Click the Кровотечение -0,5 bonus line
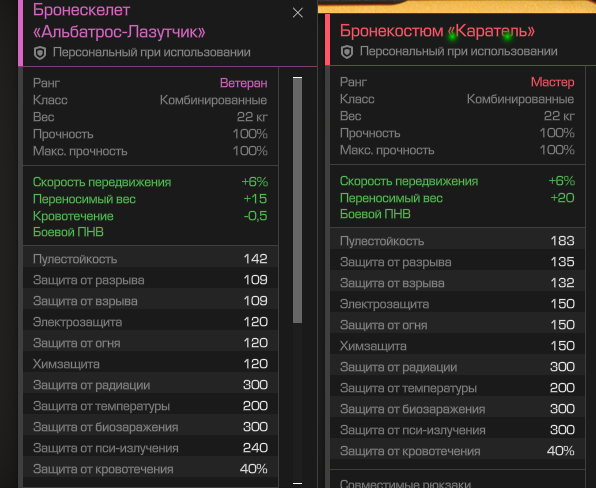This screenshot has height=488, width=596. 151,216
